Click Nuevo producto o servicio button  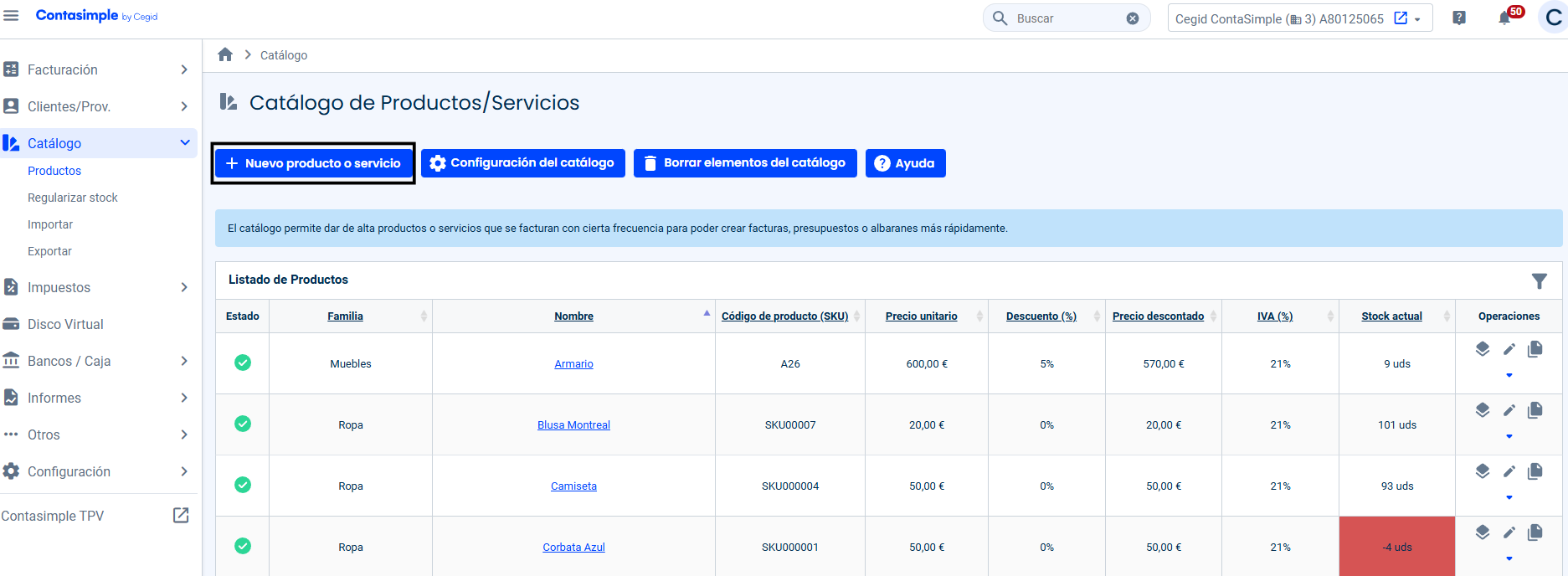[314, 163]
